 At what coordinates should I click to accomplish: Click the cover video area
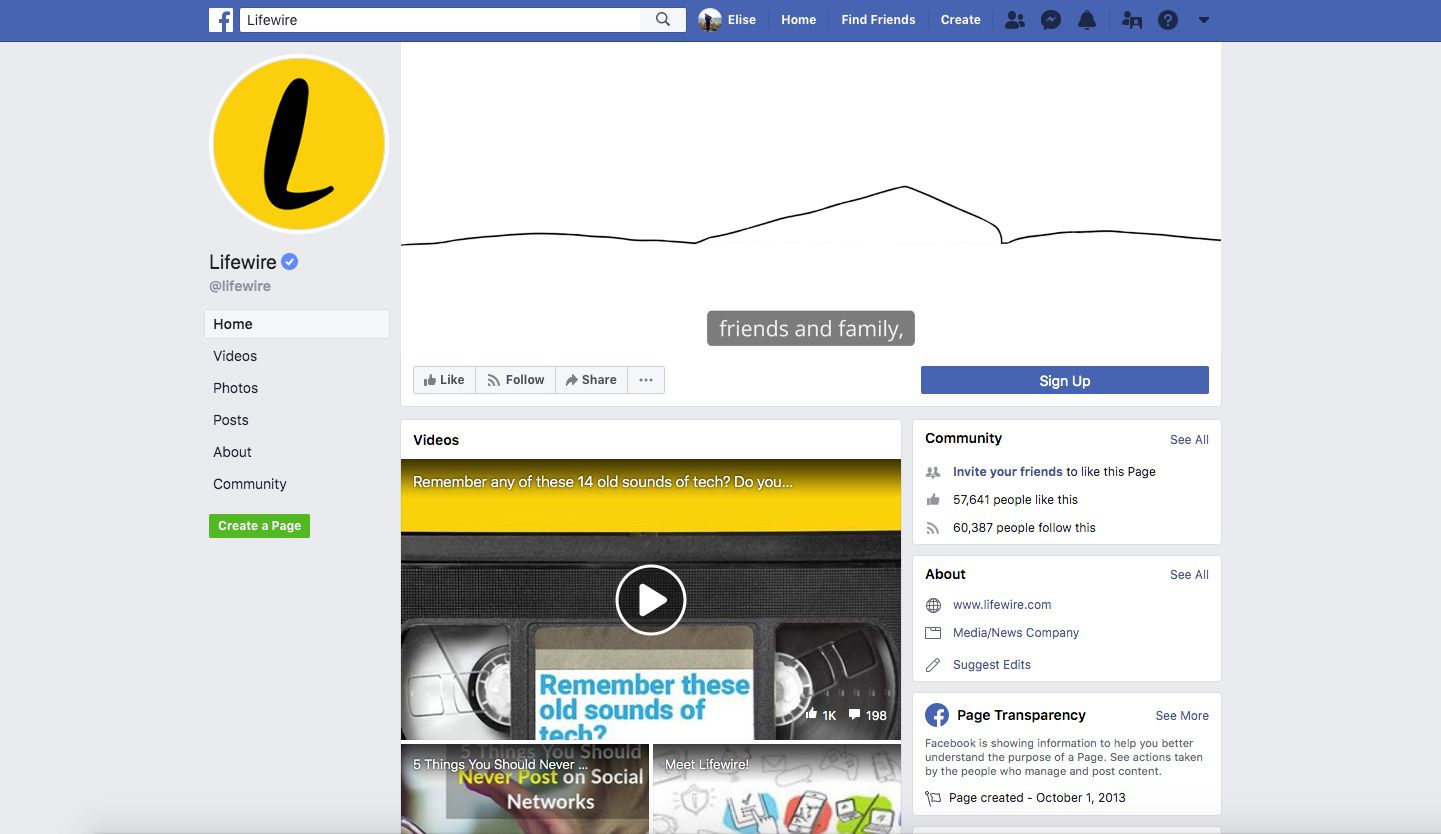tap(811, 197)
